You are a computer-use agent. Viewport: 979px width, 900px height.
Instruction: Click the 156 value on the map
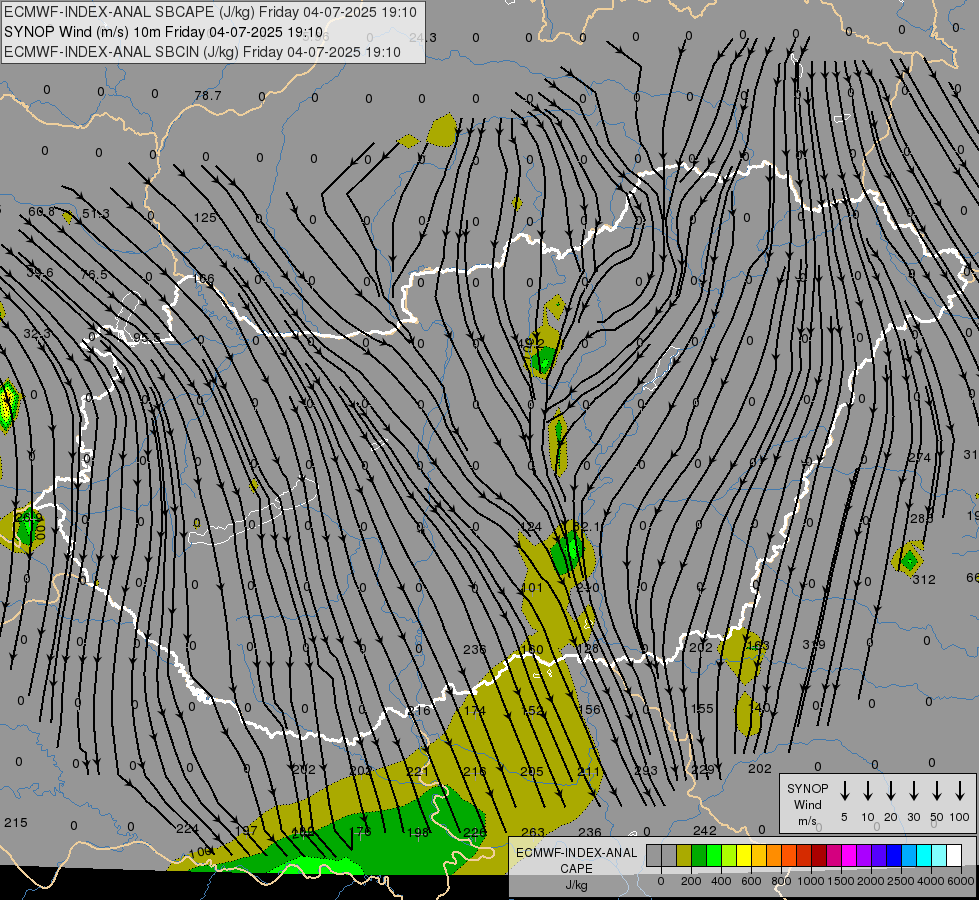[x=589, y=710]
